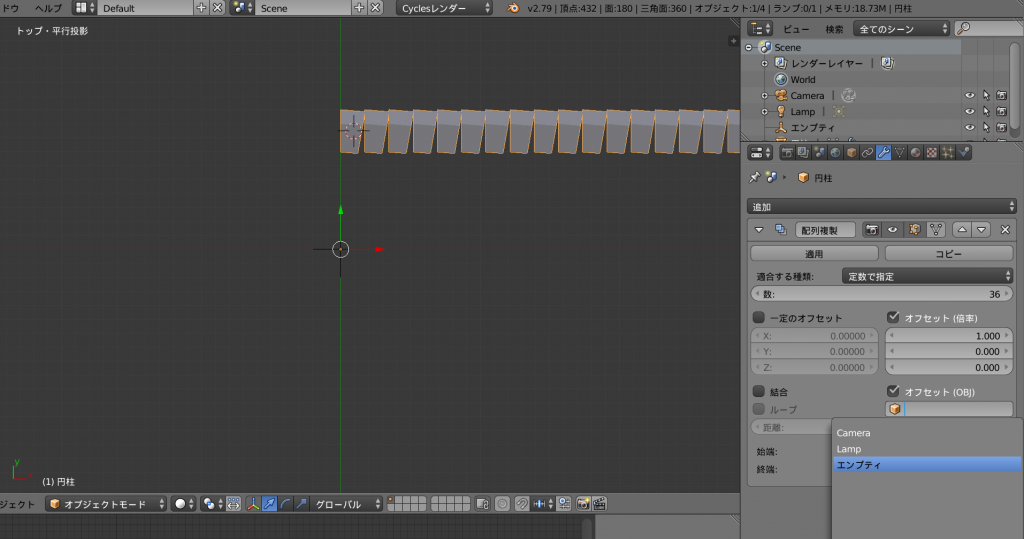The image size is (1024, 539).
Task: Move the array modifier up with the up arrow
Action: 962,230
